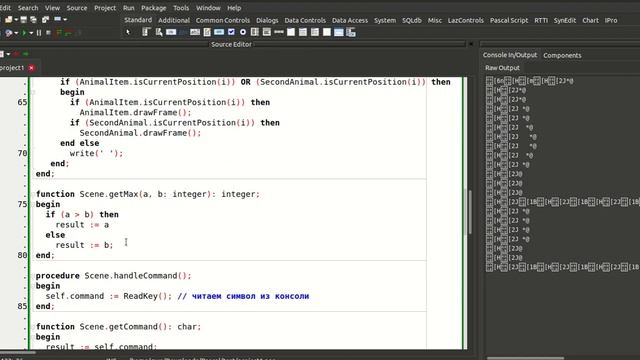Collapse fold marker at Scene.handleCommand procedure
The width and height of the screenshot is (640, 360).
coord(33,276)
